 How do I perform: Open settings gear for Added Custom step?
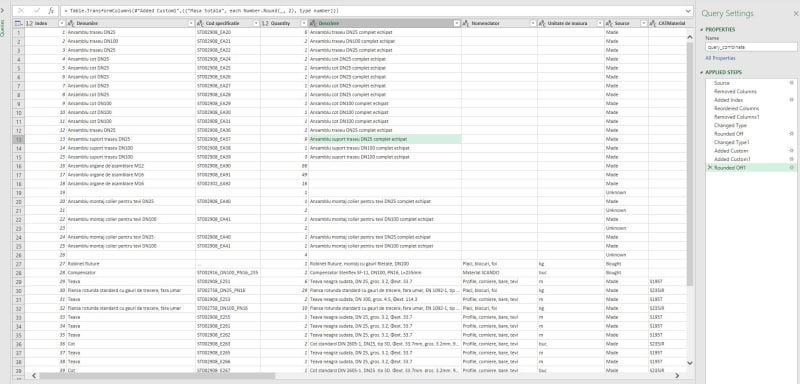pos(791,150)
